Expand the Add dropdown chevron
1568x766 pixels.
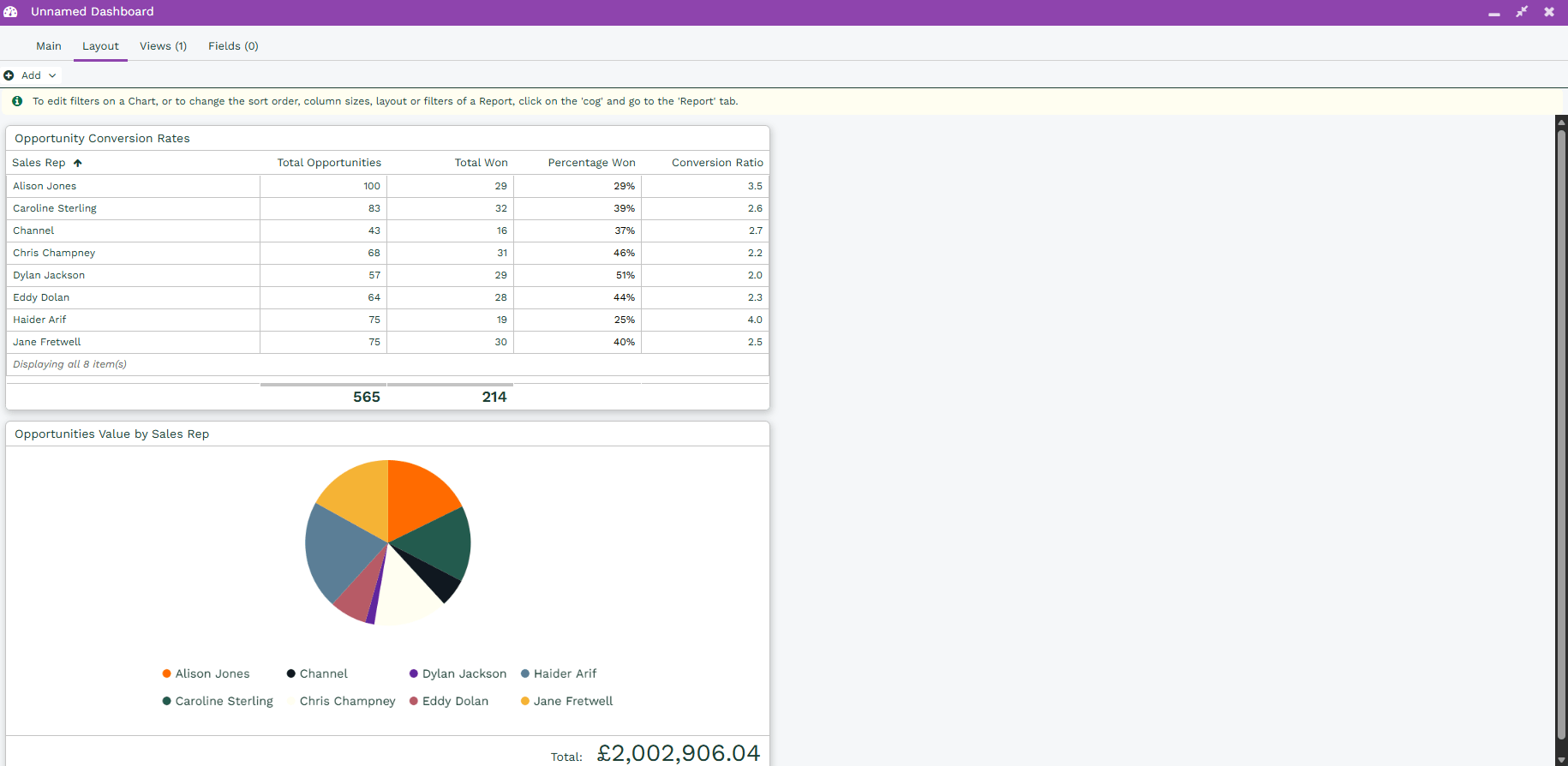point(52,75)
